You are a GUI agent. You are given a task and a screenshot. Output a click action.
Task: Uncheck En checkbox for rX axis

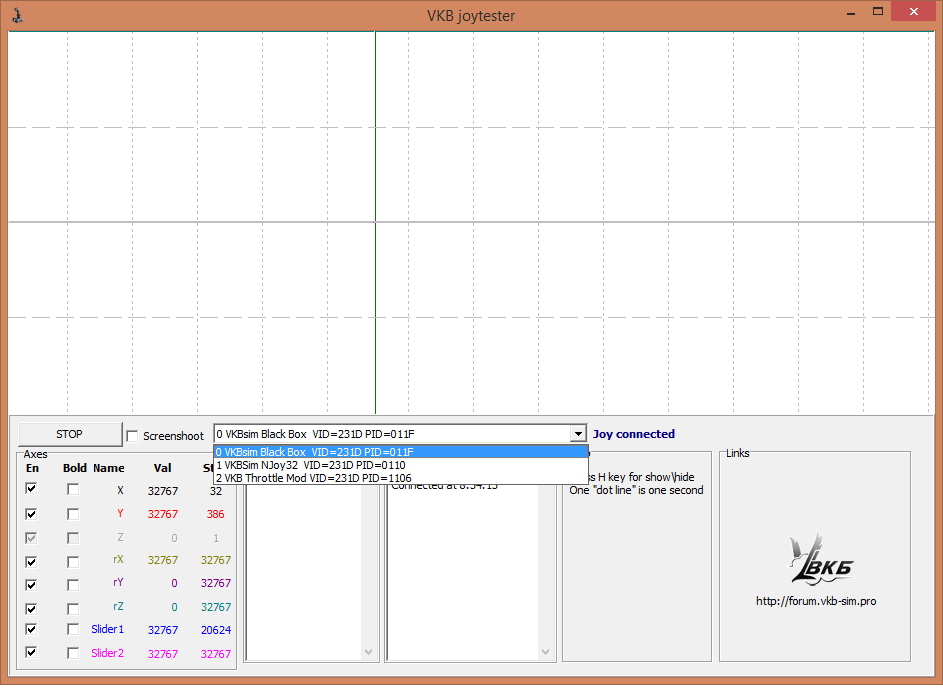(x=32, y=561)
